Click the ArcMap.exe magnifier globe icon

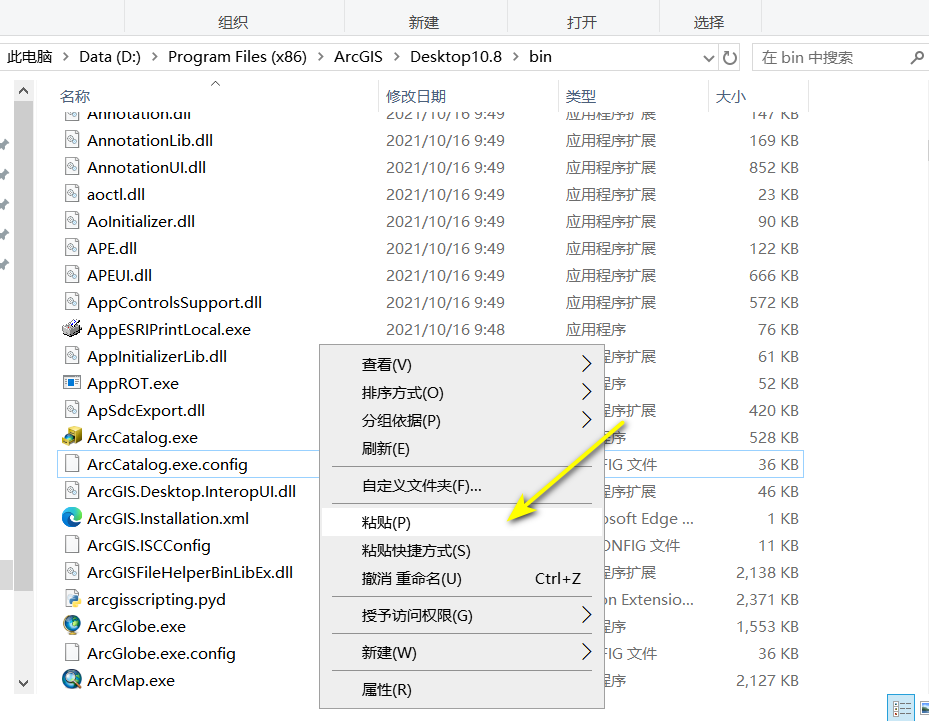click(72, 680)
